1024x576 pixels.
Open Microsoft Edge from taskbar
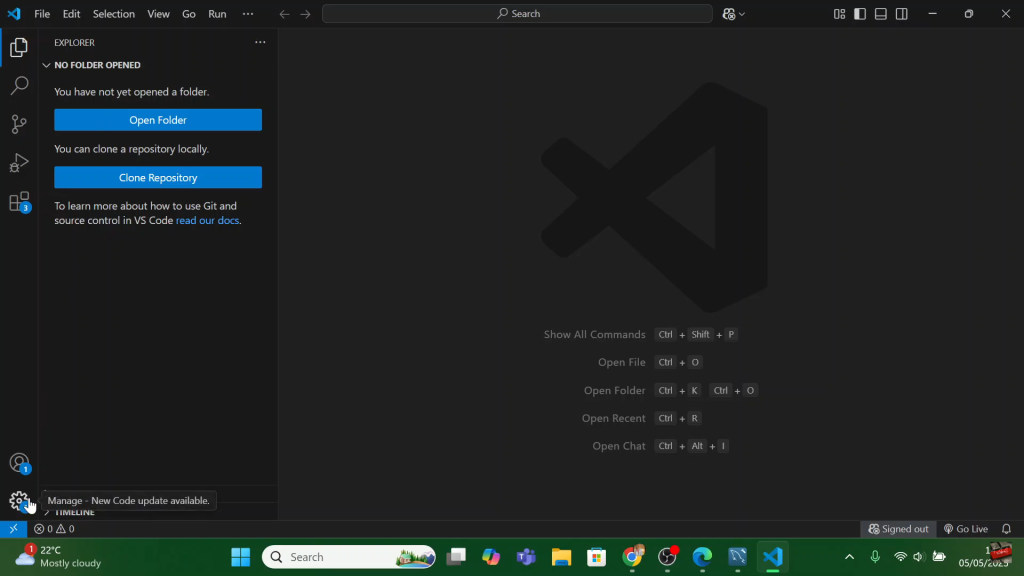702,557
